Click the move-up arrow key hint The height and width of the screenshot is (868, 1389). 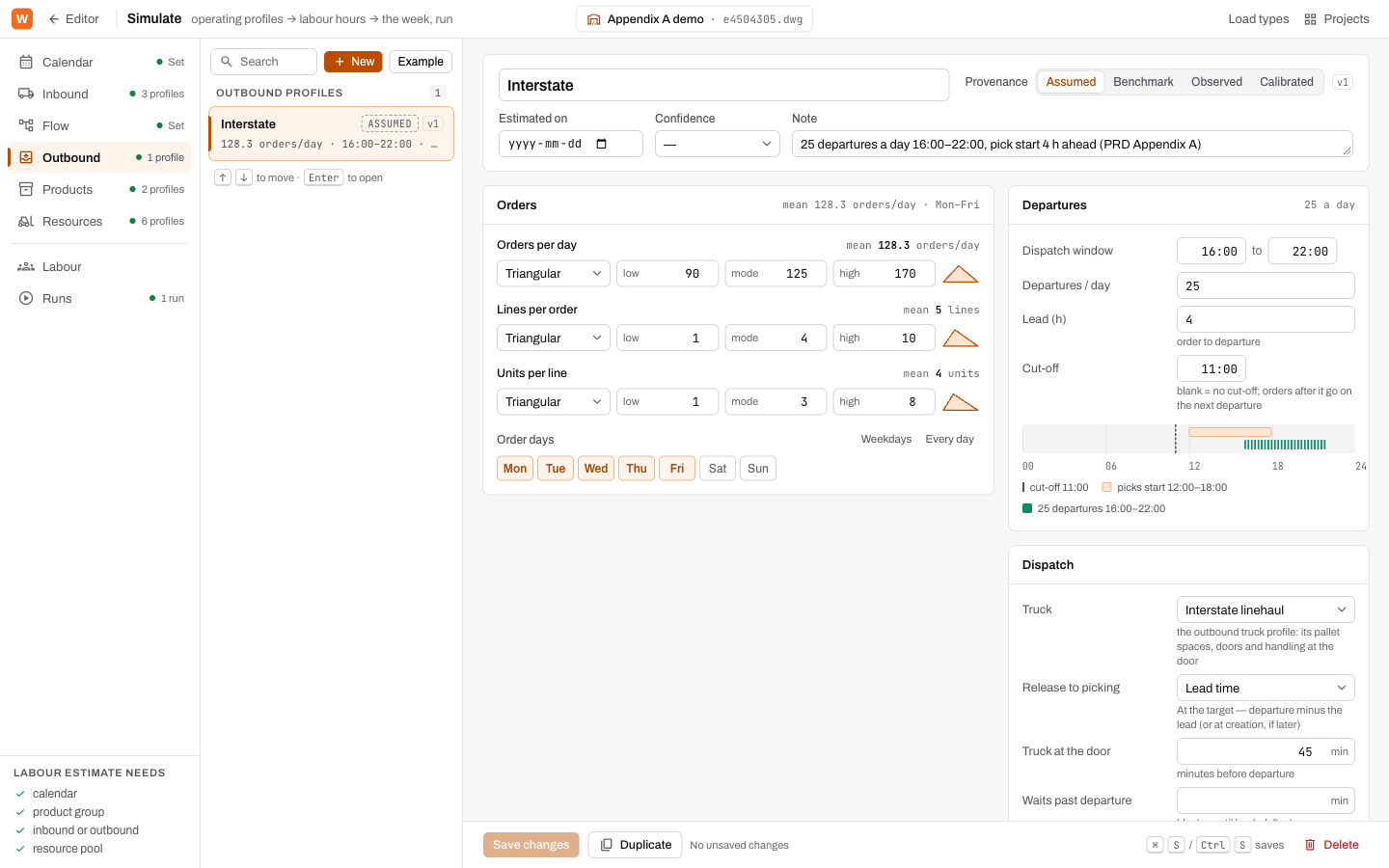(223, 177)
